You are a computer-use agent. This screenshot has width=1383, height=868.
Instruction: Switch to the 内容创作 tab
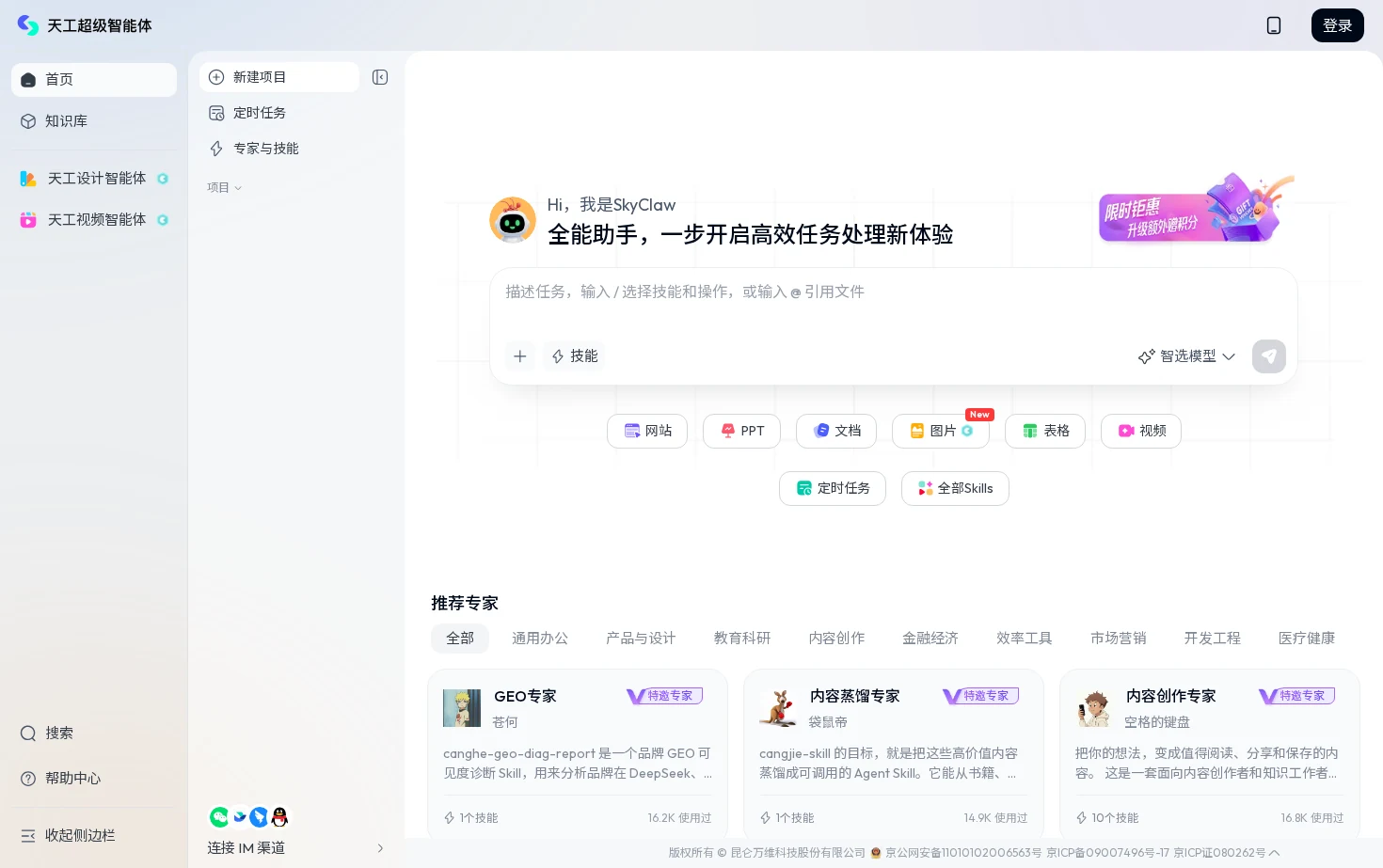[836, 639]
